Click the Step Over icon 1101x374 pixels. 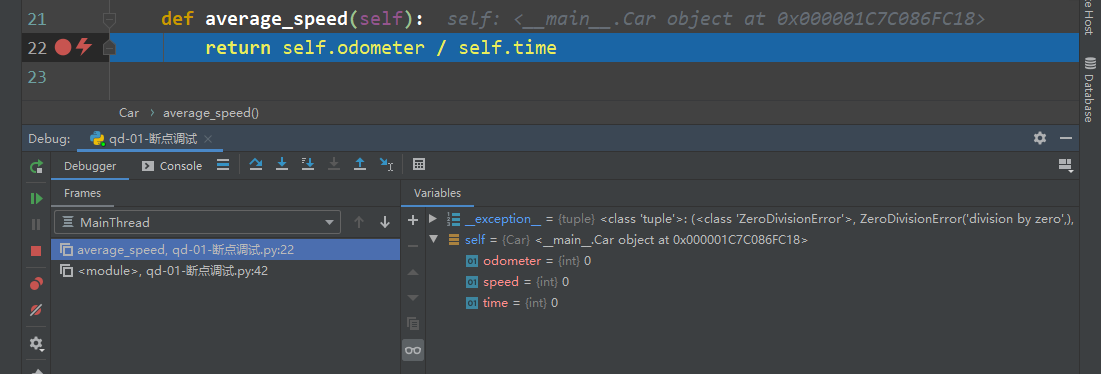click(256, 164)
